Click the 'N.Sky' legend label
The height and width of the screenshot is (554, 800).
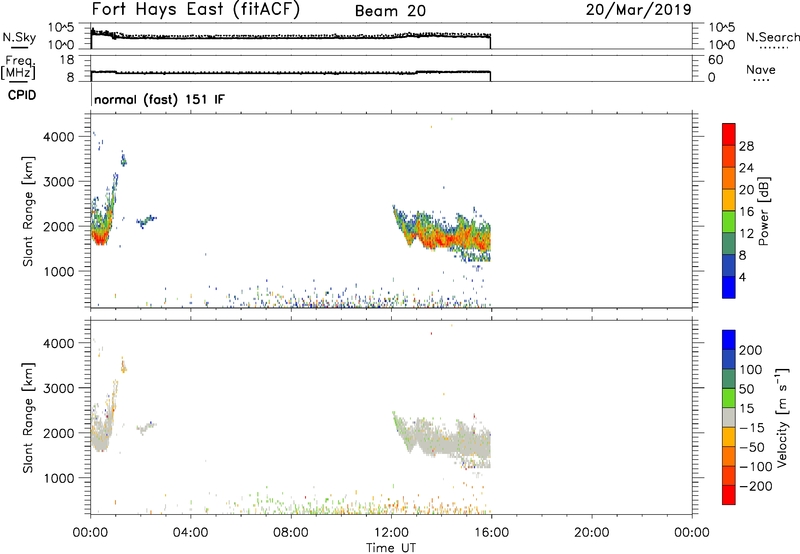[x=19, y=37]
